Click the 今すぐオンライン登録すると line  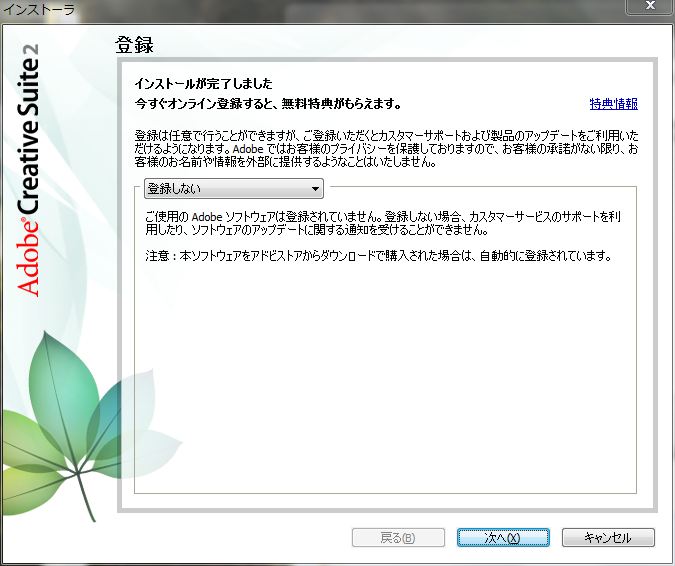tap(268, 104)
